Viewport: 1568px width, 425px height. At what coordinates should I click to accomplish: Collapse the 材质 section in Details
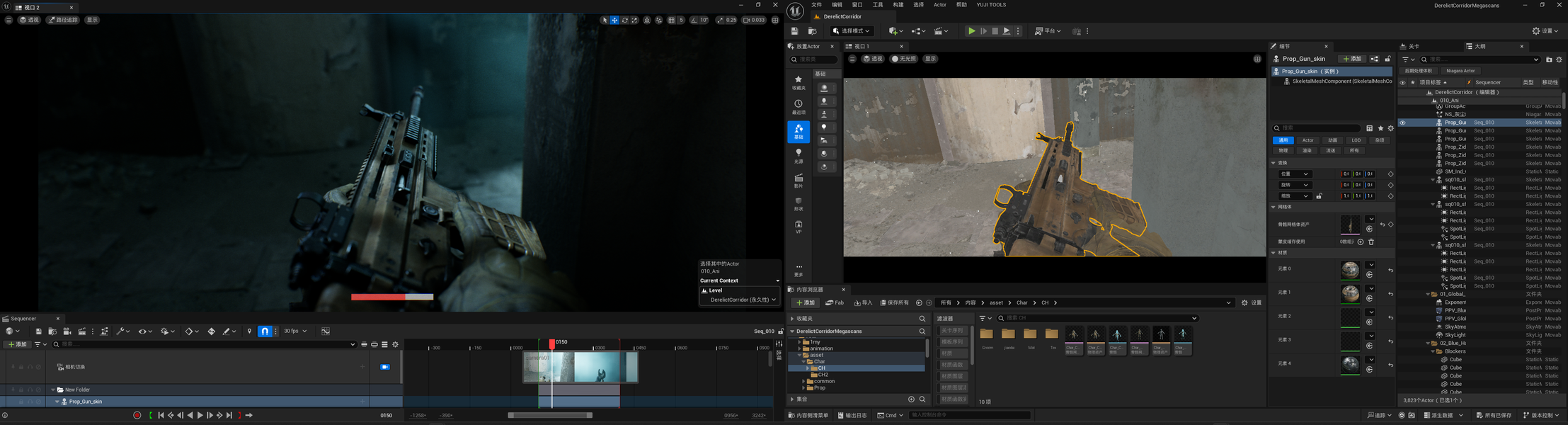(1274, 253)
